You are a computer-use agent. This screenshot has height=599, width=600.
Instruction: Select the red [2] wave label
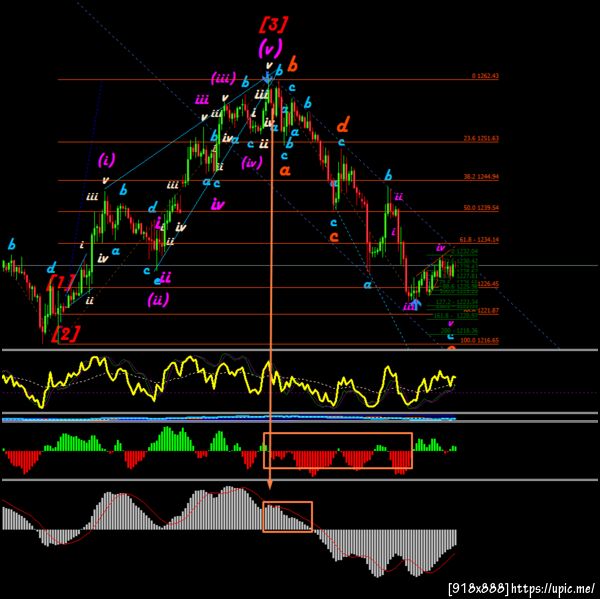[x=66, y=334]
